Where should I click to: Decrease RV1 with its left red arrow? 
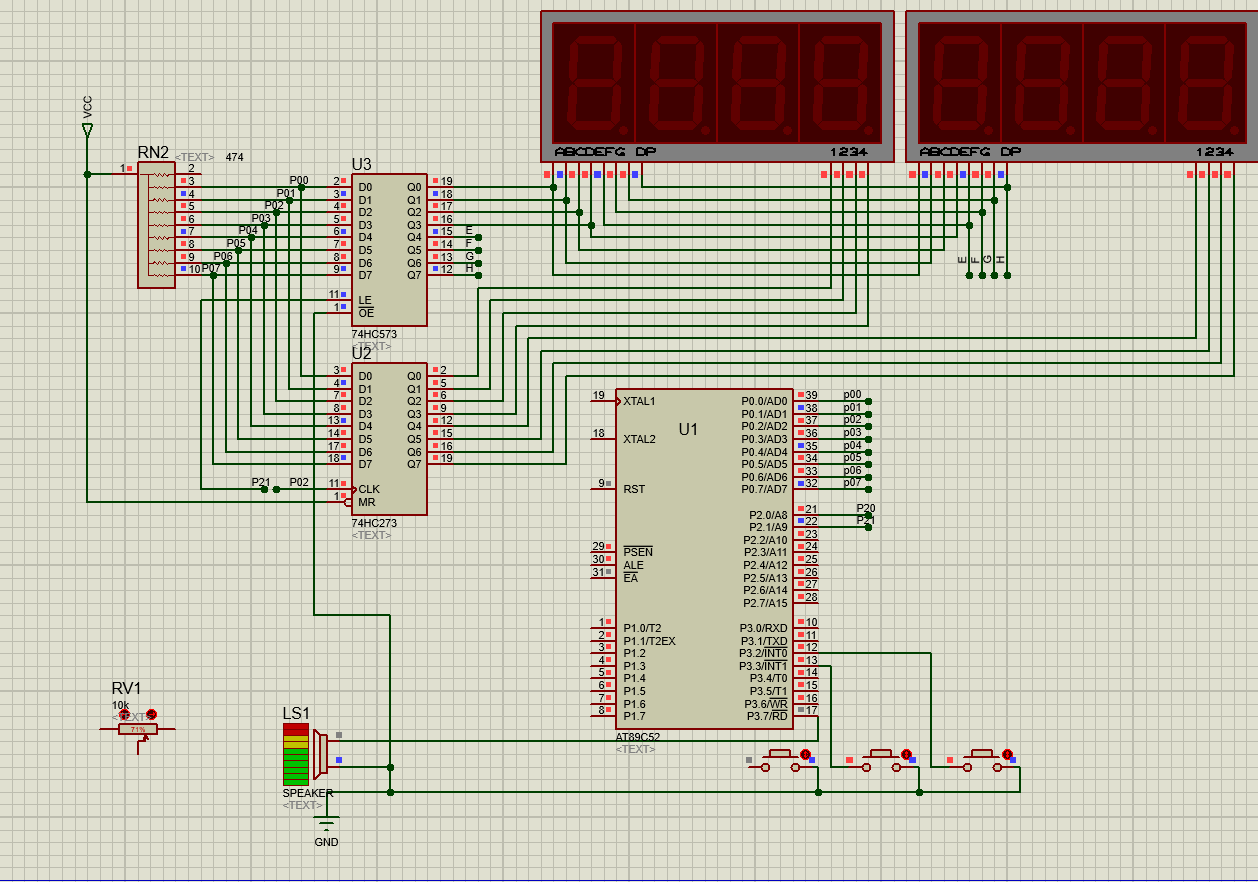(124, 715)
